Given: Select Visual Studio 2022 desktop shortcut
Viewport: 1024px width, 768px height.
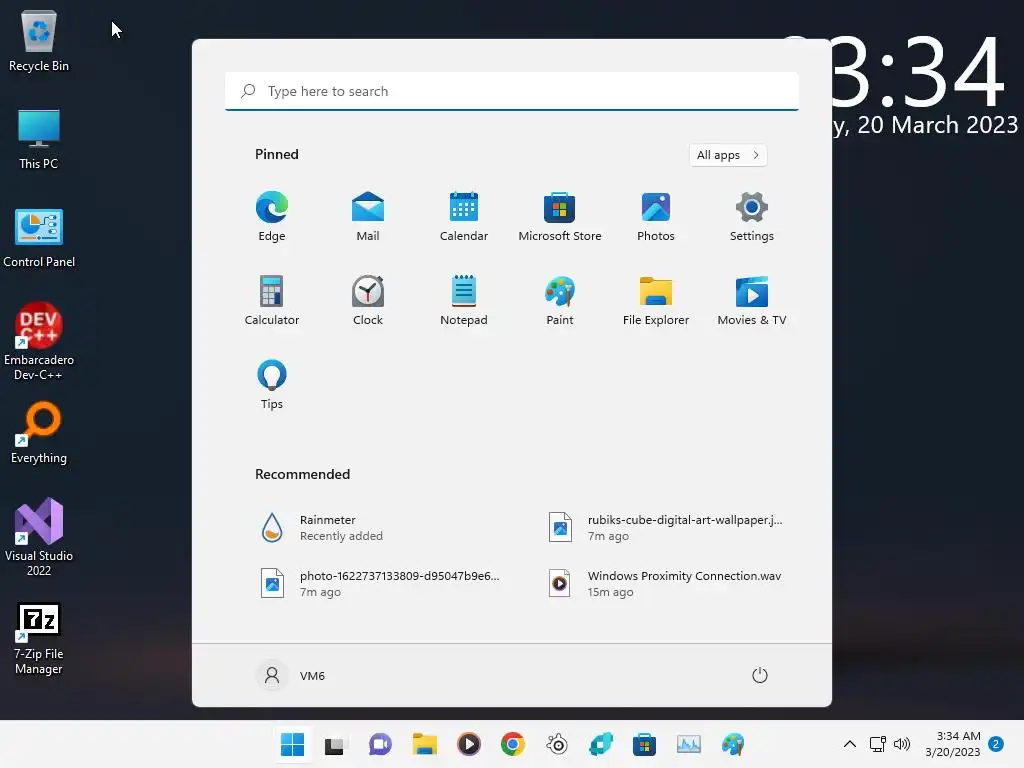Looking at the screenshot, I should 39,537.
